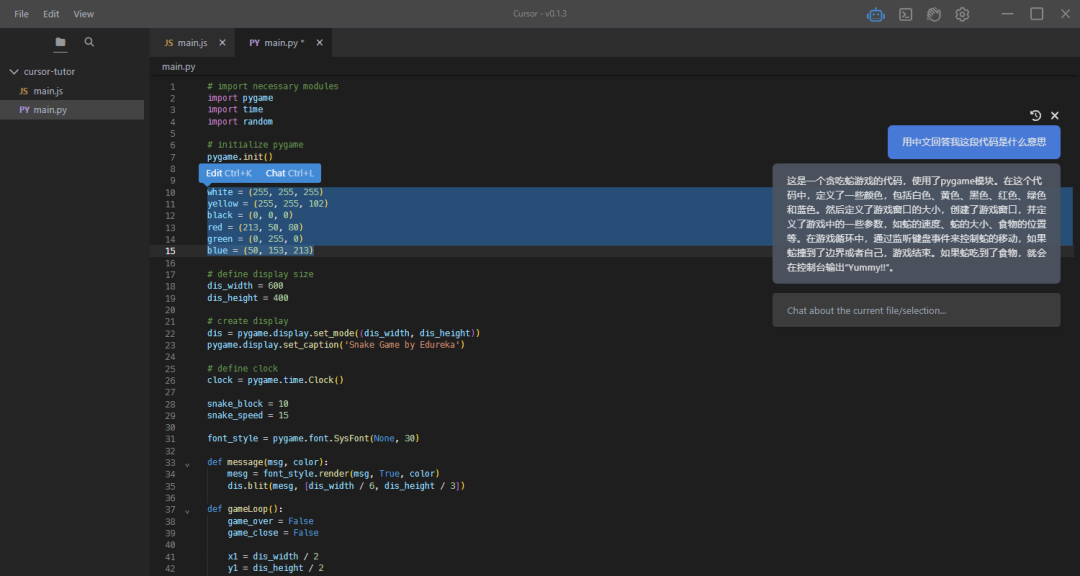1080x576 pixels.
Task: Fold the gameLoop function at line 37
Action: (187, 511)
